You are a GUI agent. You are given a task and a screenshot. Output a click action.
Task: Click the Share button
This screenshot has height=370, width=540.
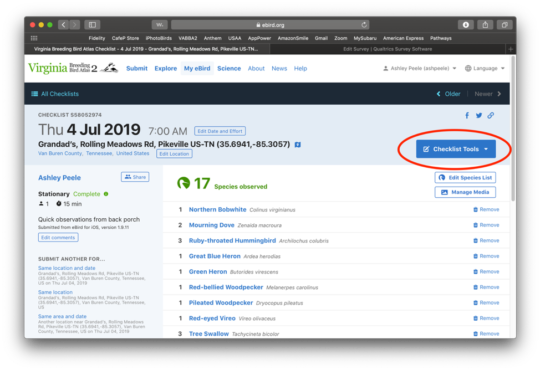[135, 177]
